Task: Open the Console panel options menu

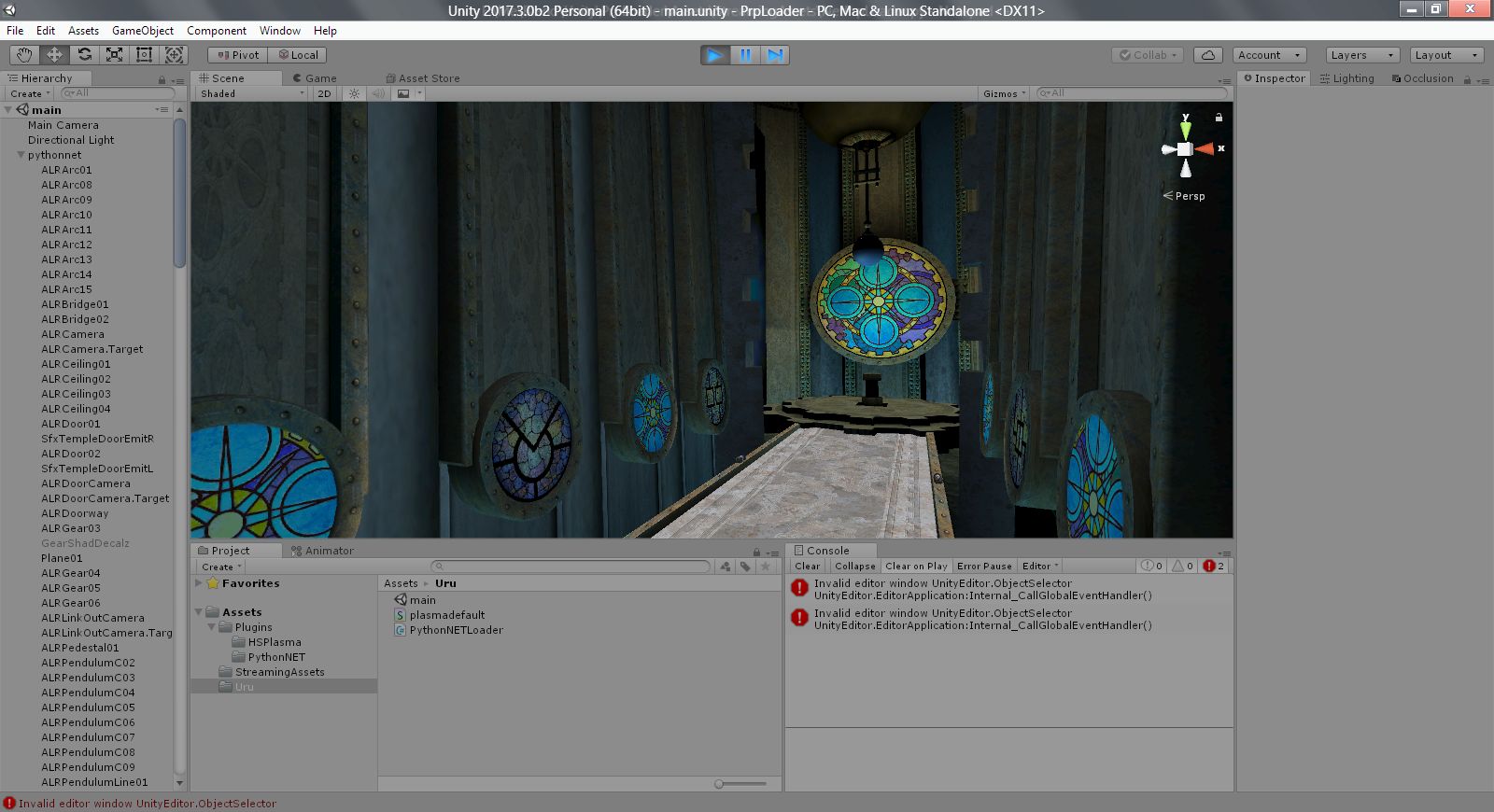Action: coord(1224,553)
